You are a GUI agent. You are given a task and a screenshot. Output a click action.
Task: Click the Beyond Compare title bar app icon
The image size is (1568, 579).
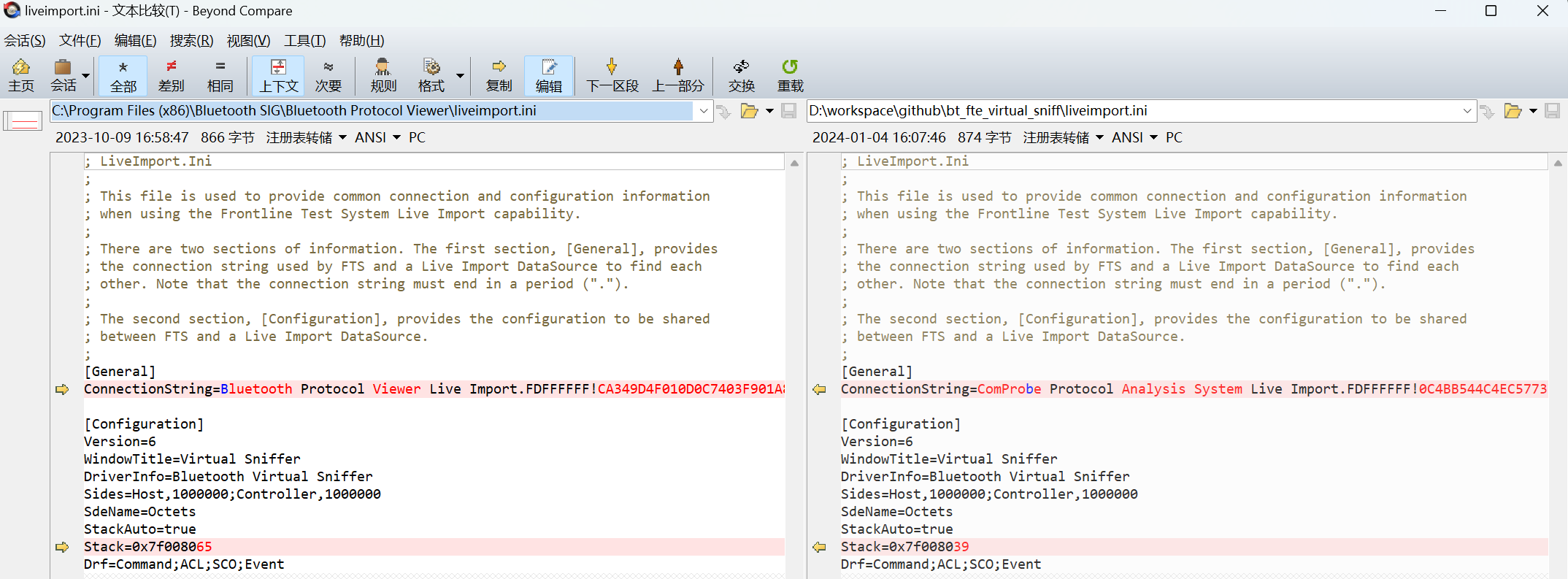[x=12, y=10]
